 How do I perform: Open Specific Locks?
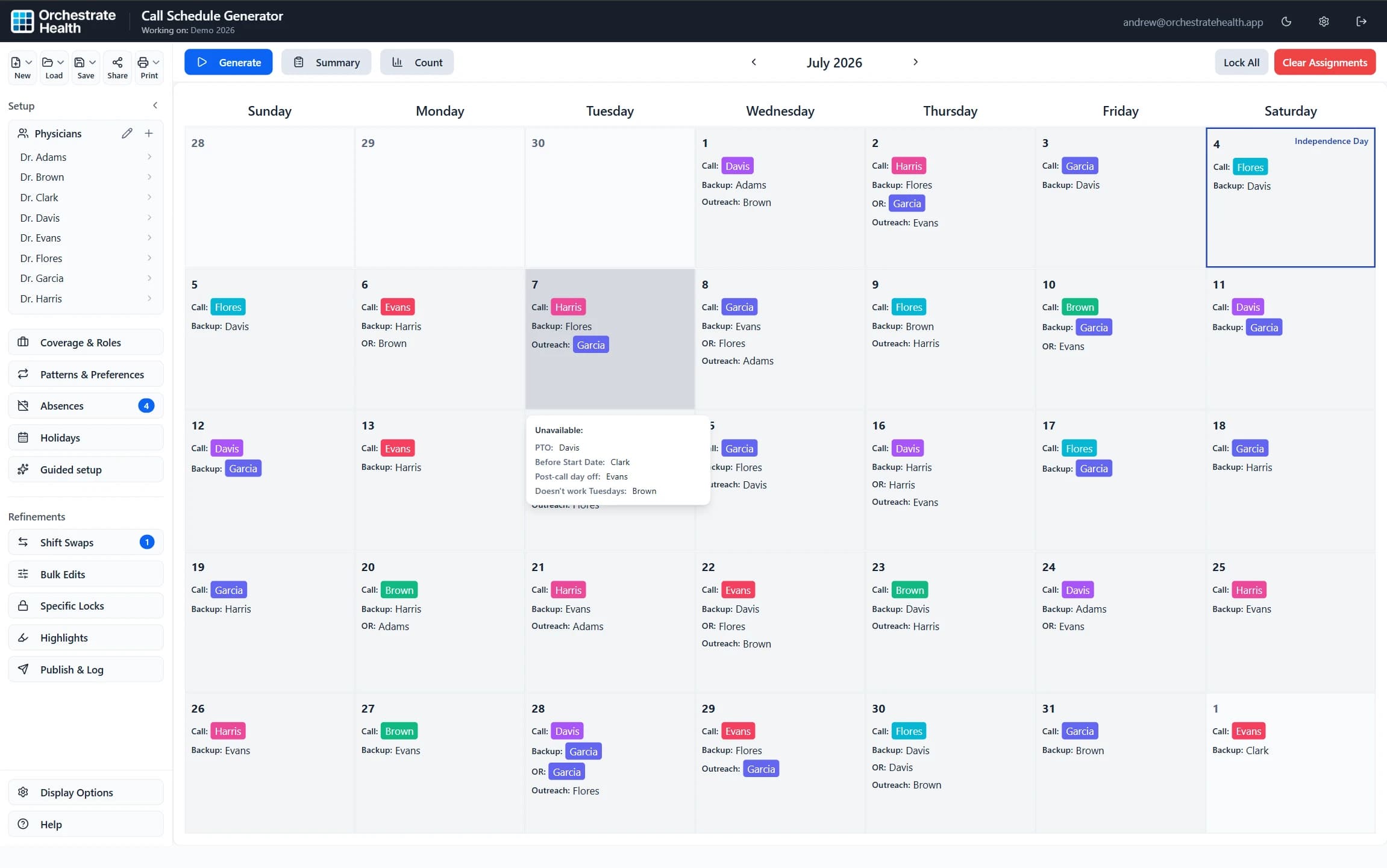click(86, 605)
